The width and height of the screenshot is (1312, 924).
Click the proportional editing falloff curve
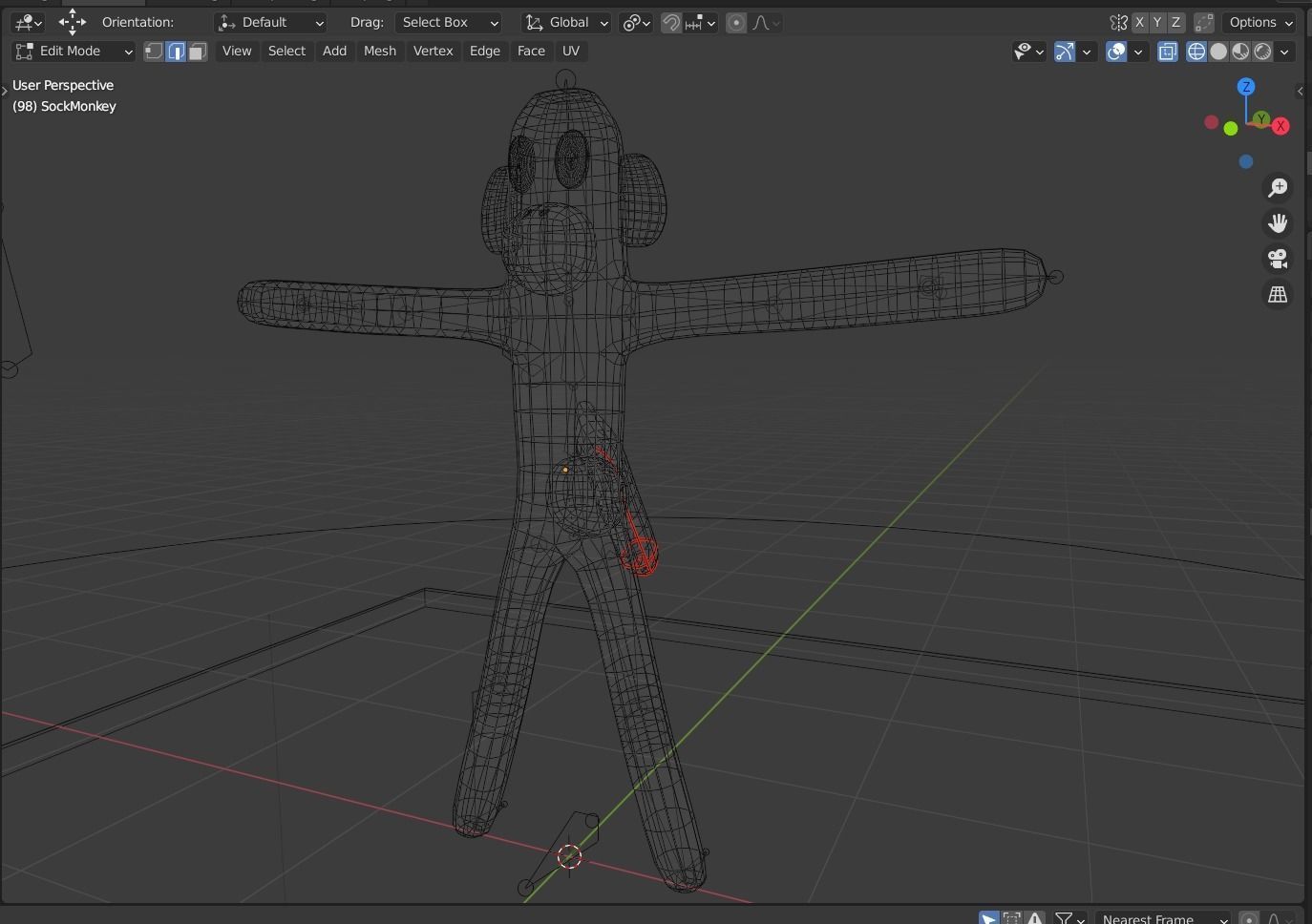(x=766, y=22)
